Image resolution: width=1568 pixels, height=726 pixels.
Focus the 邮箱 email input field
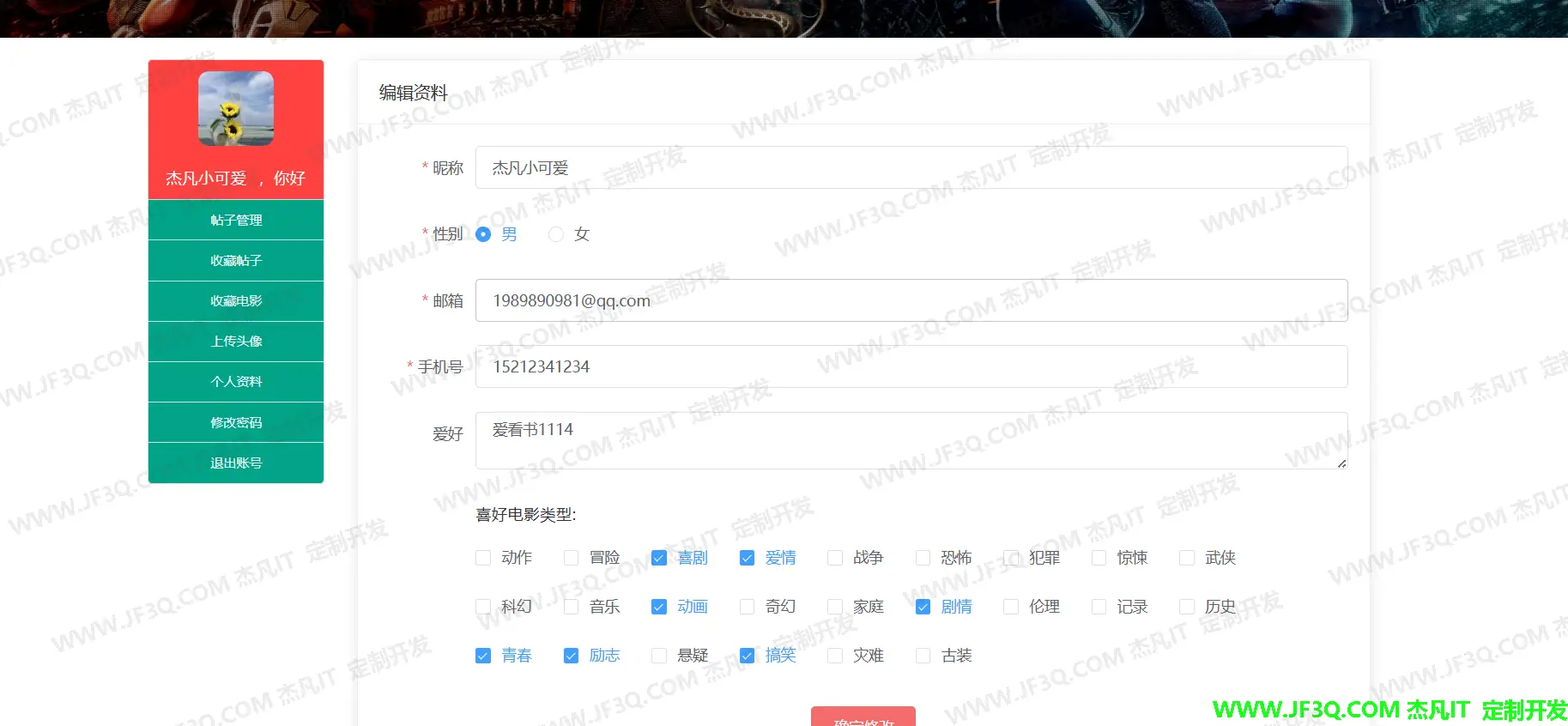click(x=911, y=301)
